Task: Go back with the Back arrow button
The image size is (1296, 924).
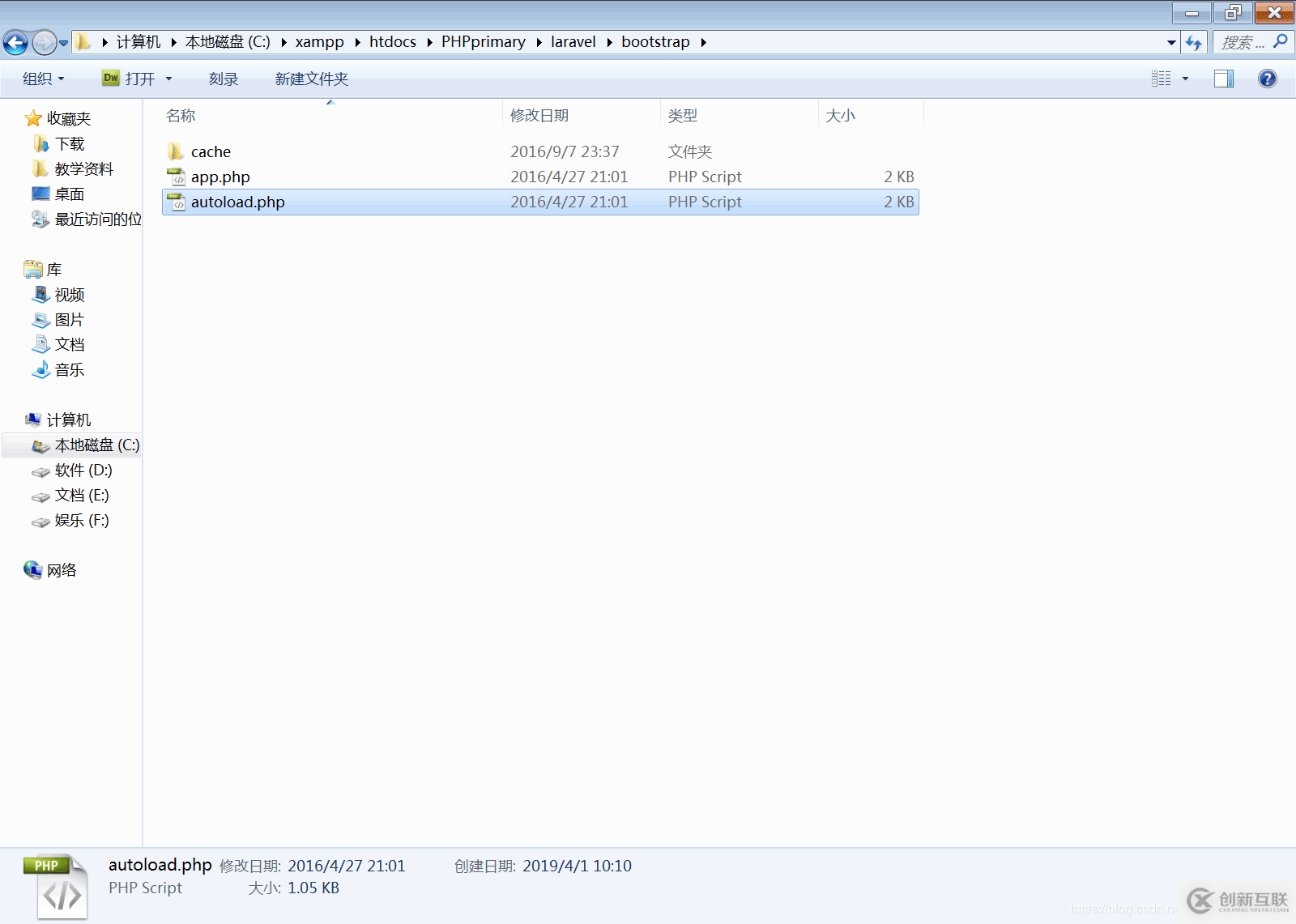Action: (x=15, y=42)
